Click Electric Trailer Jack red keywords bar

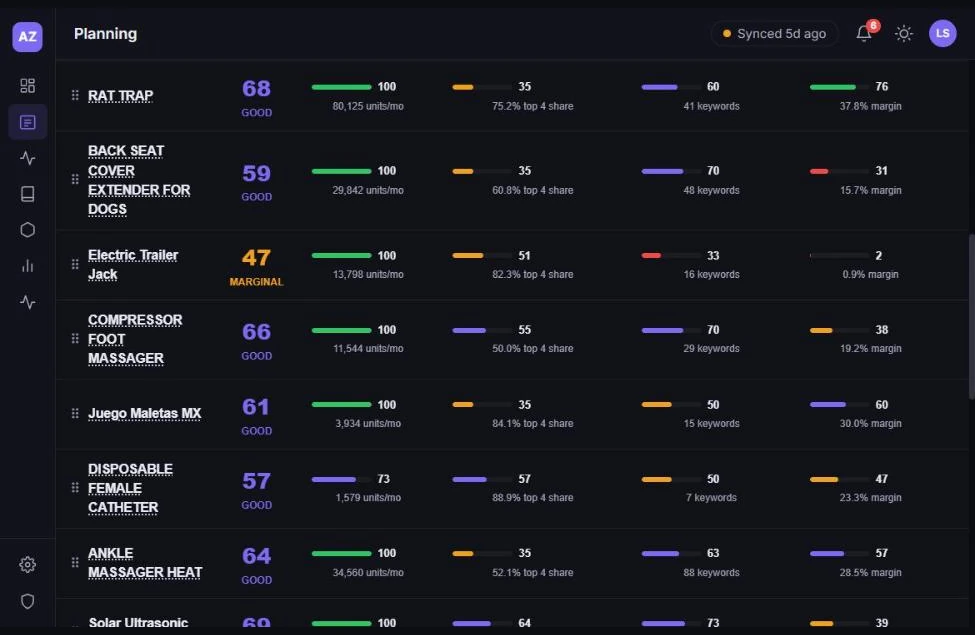coord(651,256)
